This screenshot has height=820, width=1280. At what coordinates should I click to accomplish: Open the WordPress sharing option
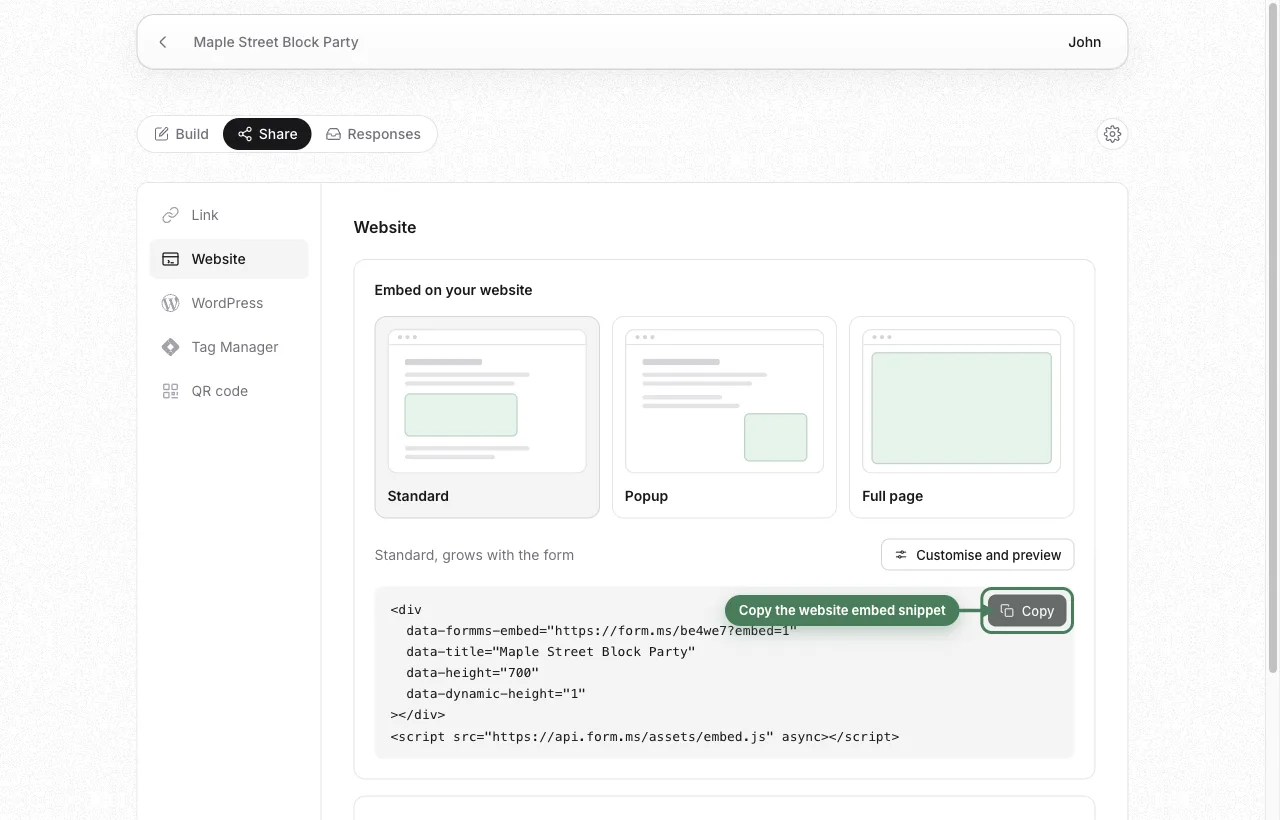229,303
